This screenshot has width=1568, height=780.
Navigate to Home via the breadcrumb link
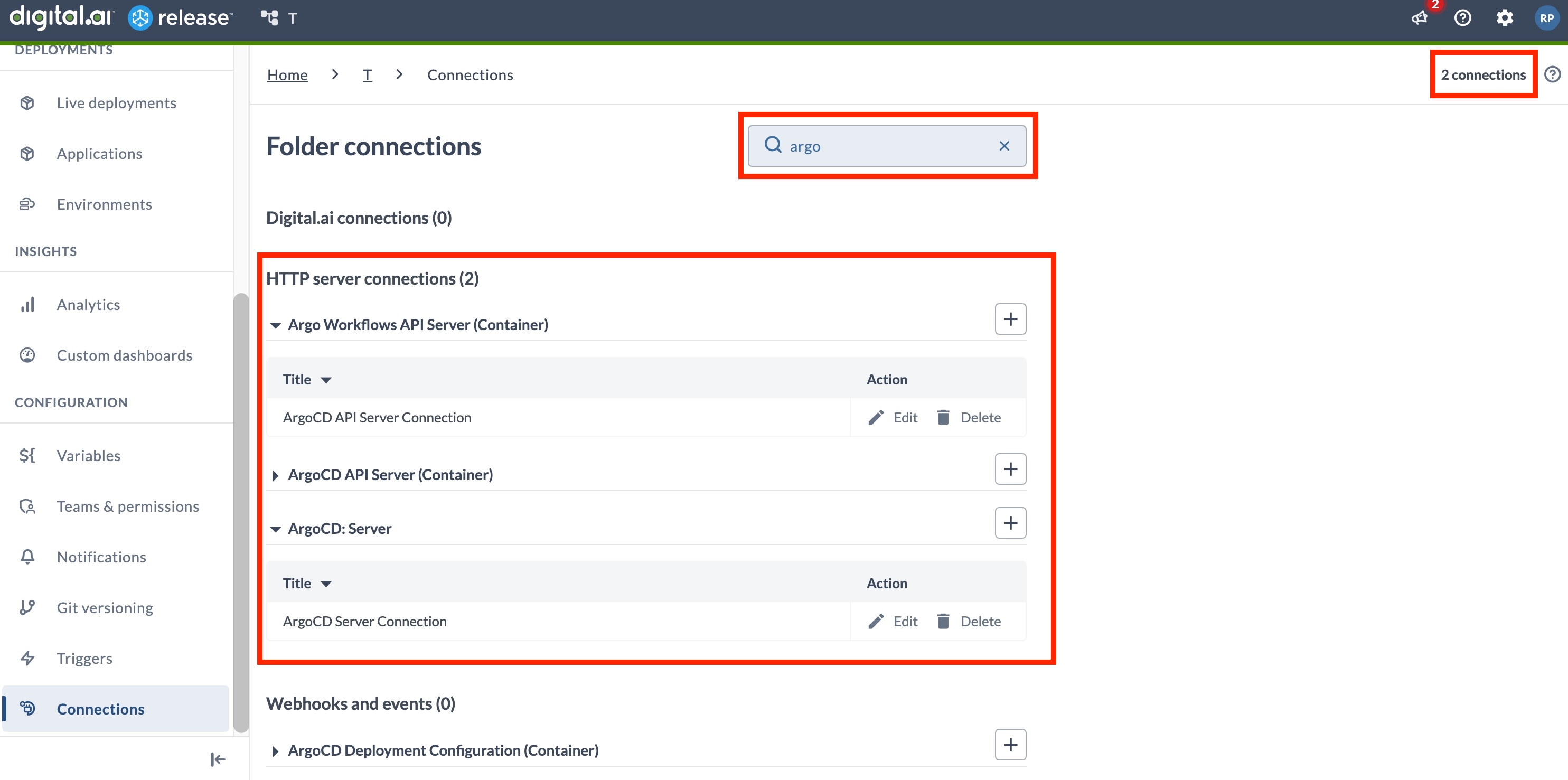click(x=287, y=74)
